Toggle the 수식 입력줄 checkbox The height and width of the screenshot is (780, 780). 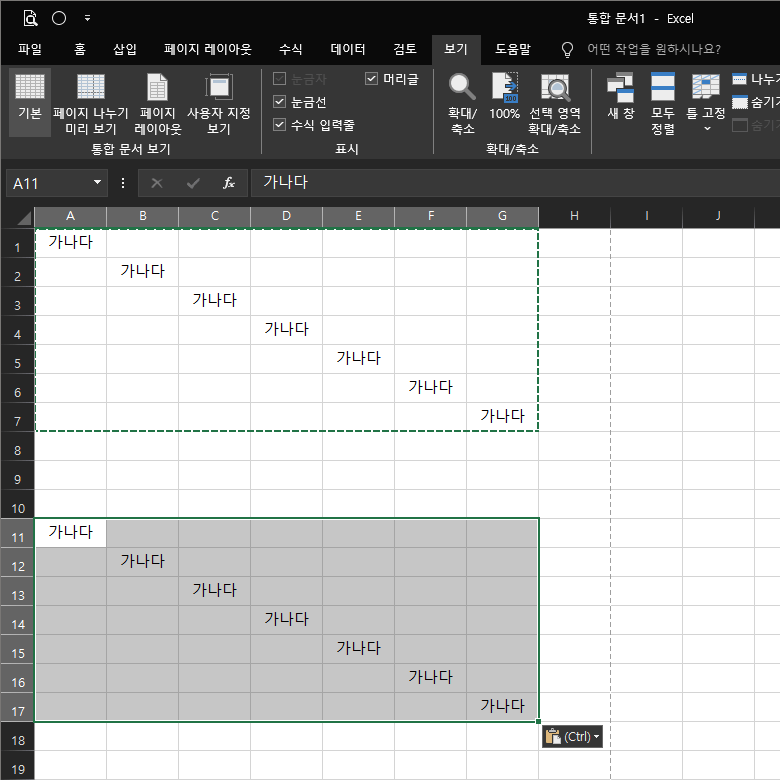(280, 125)
